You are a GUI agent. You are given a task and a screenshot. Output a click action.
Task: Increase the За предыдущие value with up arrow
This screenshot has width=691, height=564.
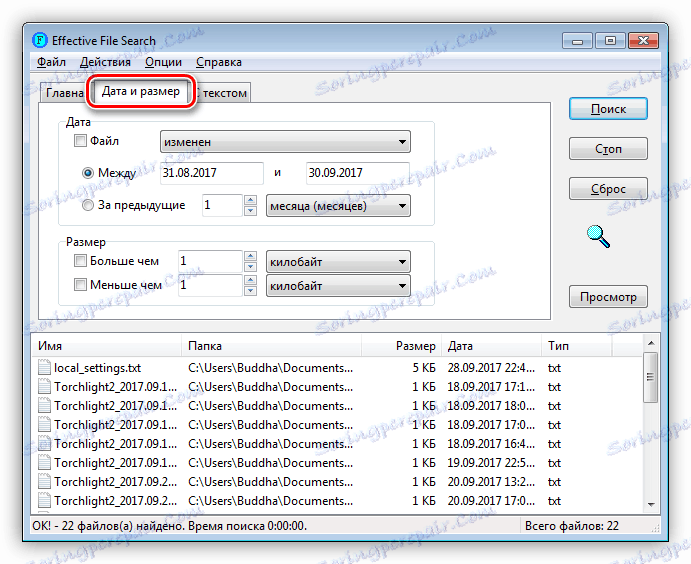(x=250, y=200)
